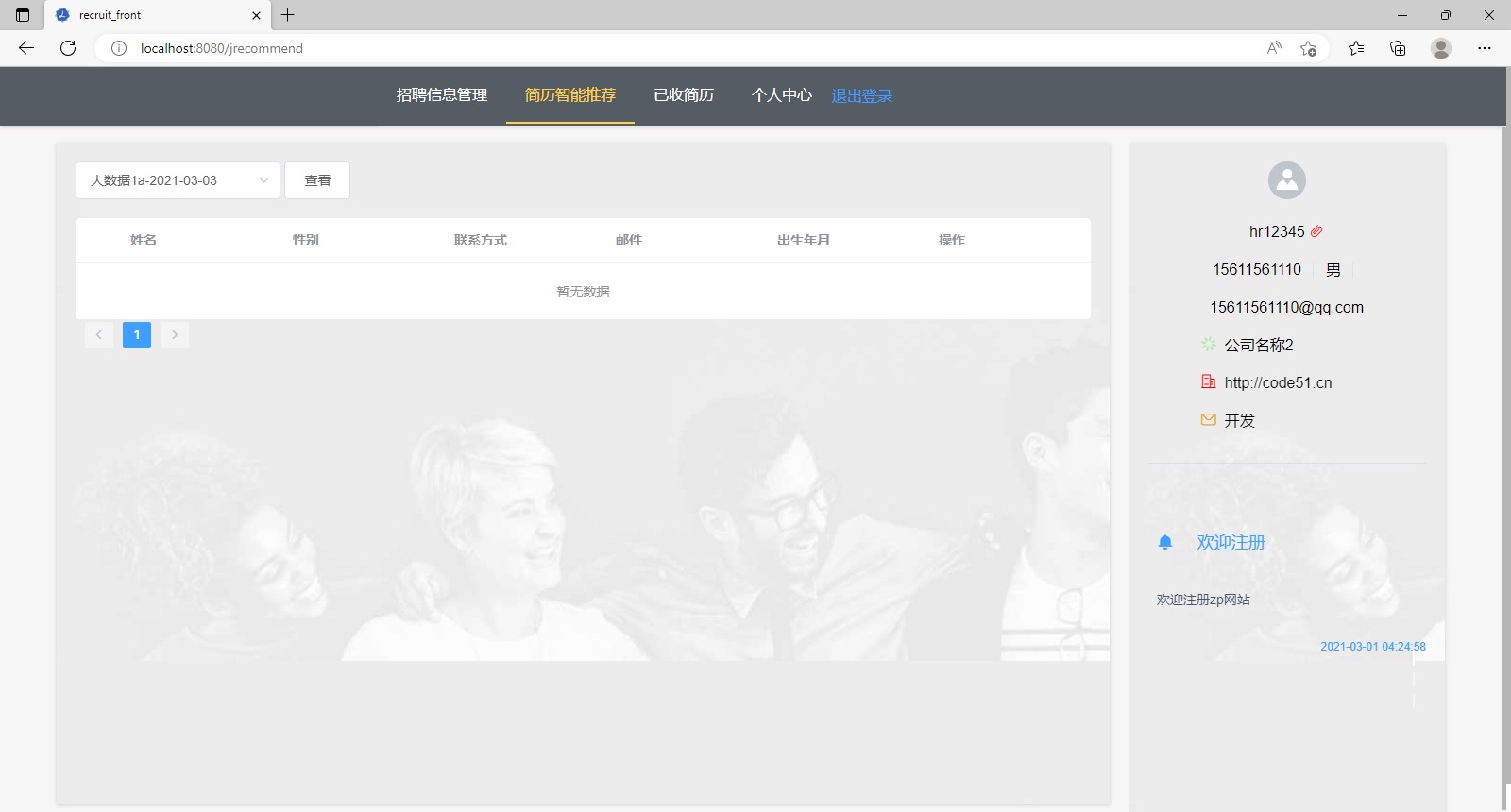
Task: Go to previous page with left arrow
Action: coord(99,335)
